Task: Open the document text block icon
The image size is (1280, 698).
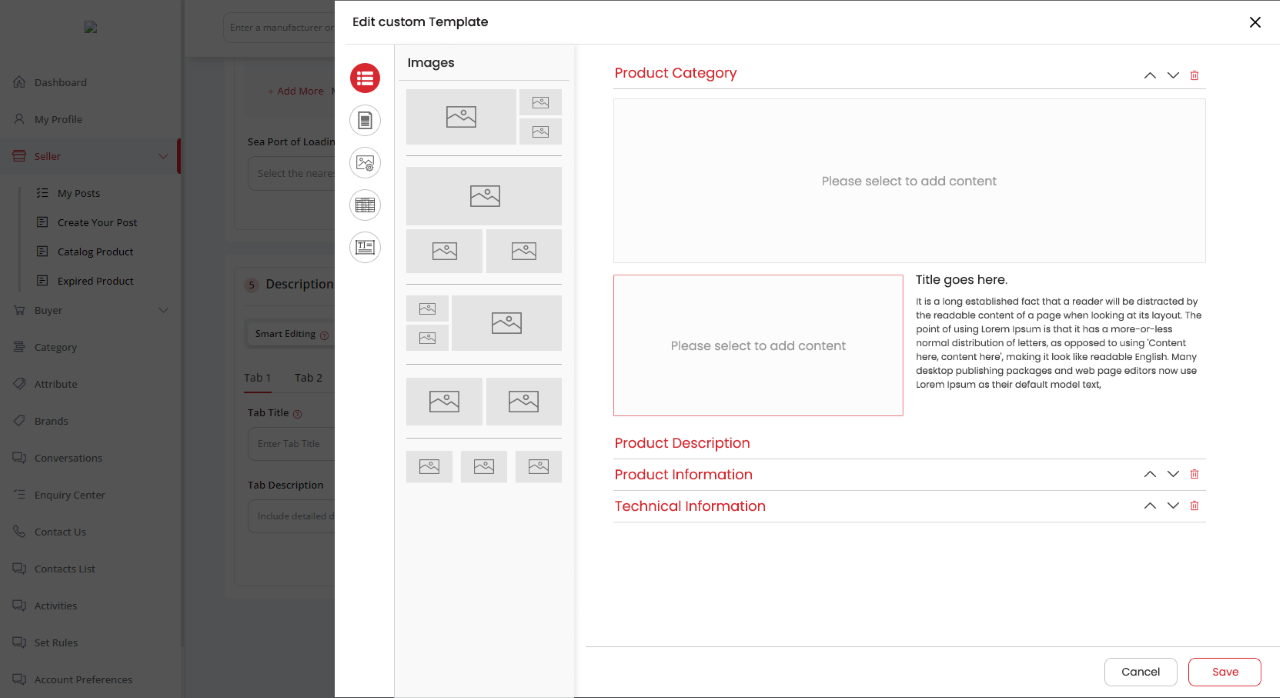Action: coord(365,121)
